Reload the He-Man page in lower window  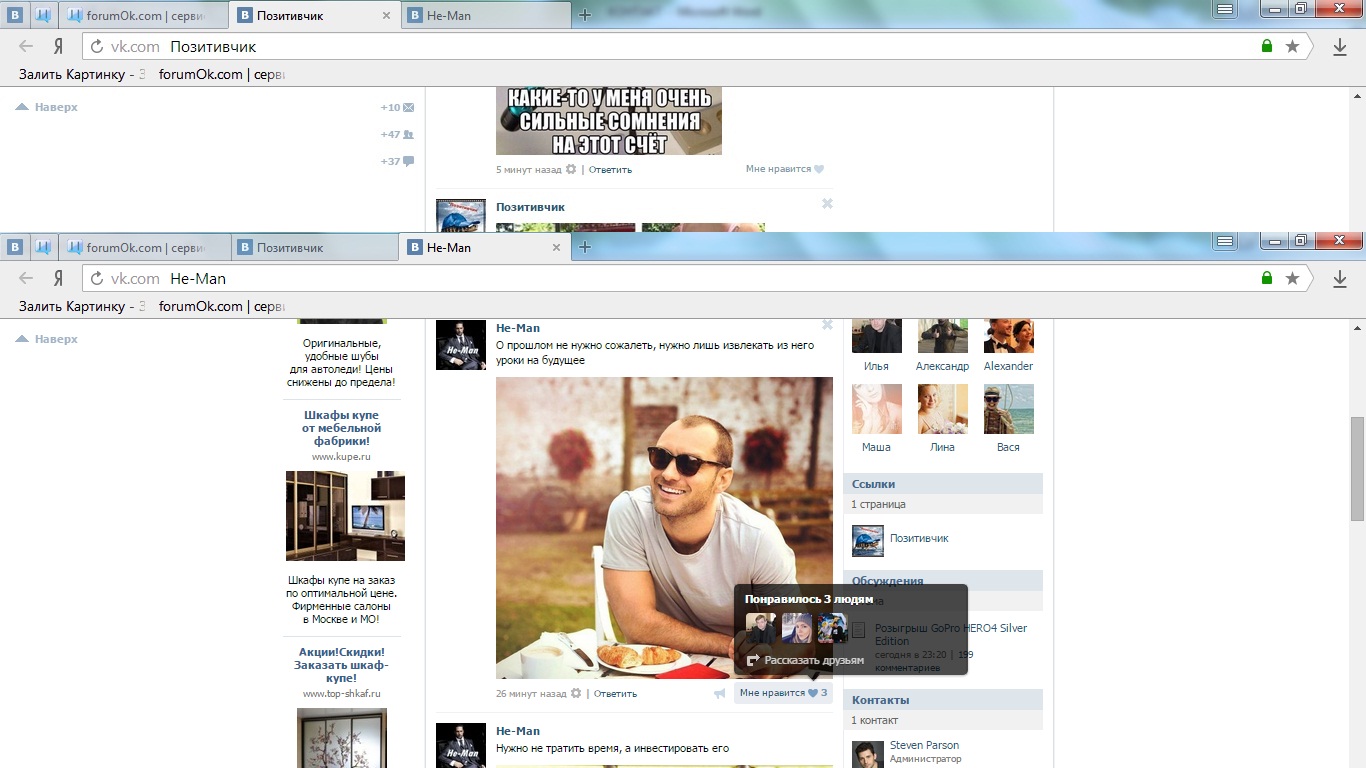point(97,278)
